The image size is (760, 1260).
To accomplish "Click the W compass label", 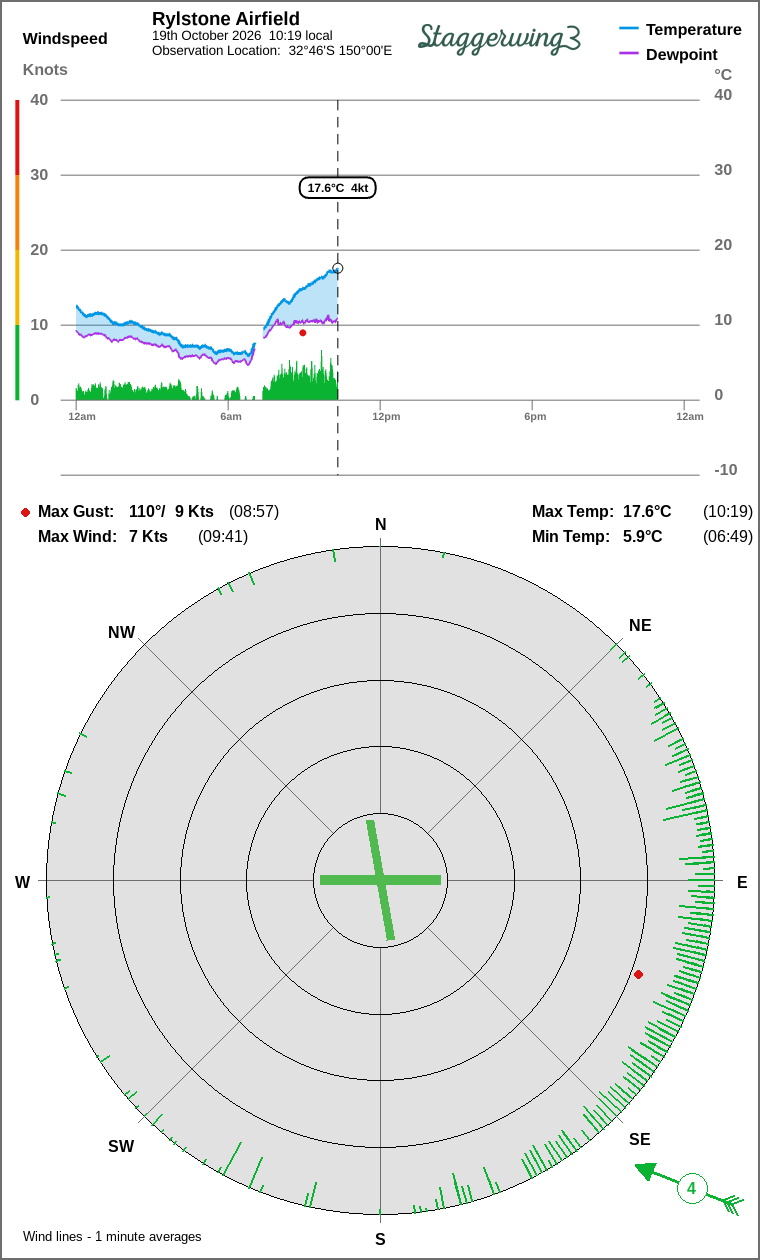I will (22, 882).
